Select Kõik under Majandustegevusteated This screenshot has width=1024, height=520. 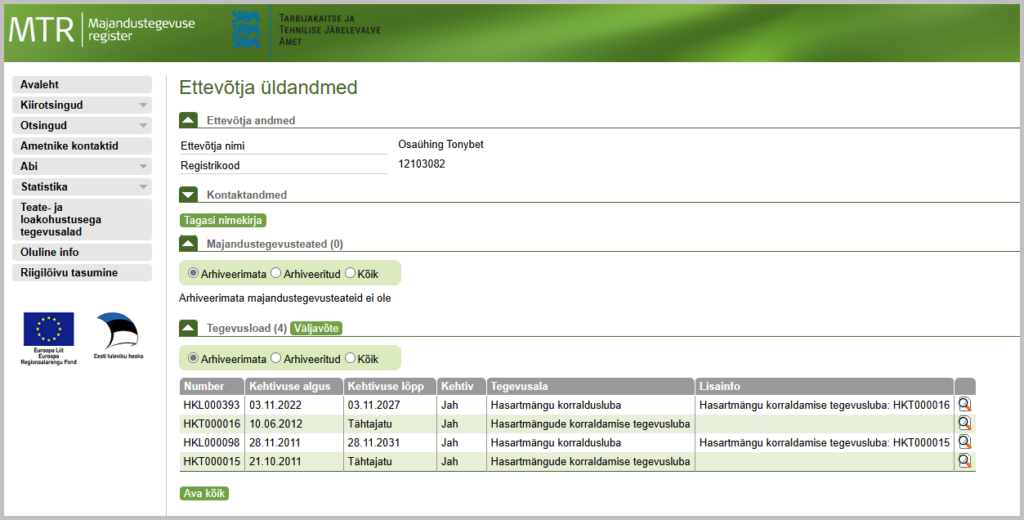pyautogui.click(x=350, y=273)
